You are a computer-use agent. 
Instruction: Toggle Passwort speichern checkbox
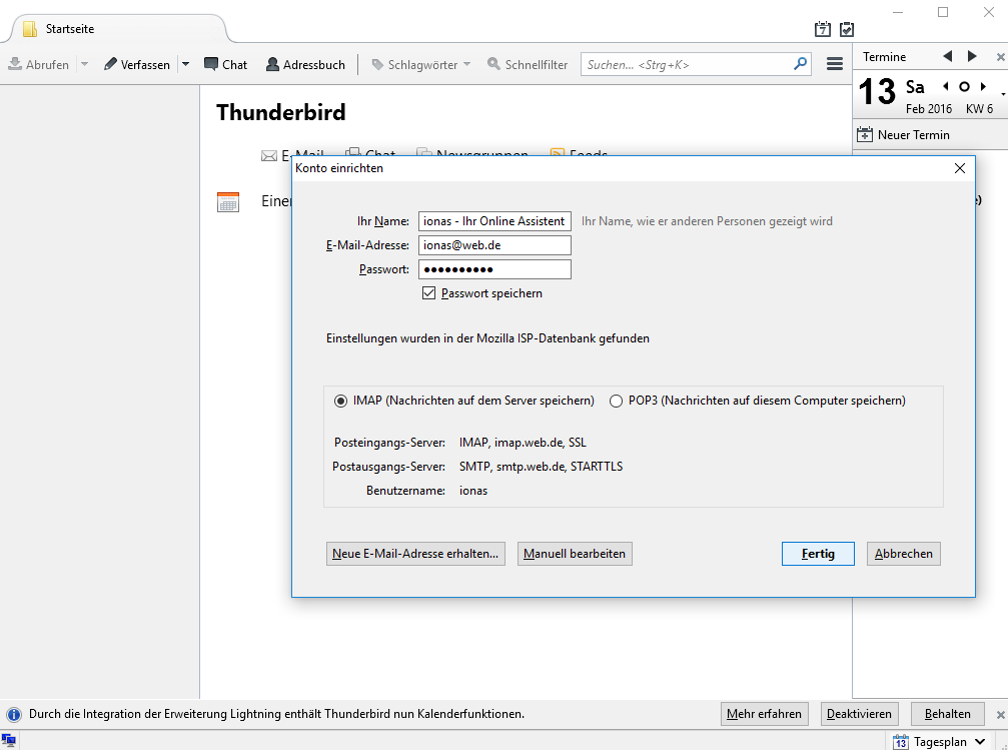(429, 293)
